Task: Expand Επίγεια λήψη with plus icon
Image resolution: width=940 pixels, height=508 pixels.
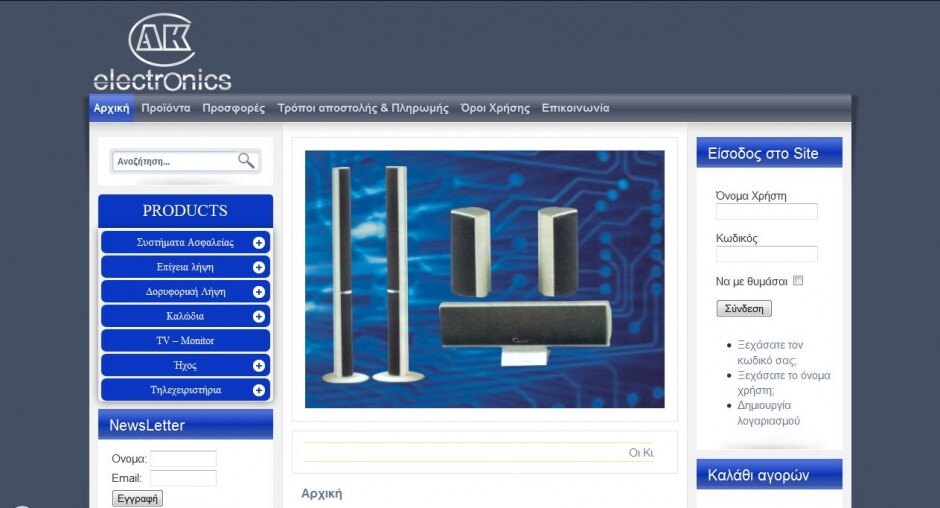Action: click(x=259, y=267)
